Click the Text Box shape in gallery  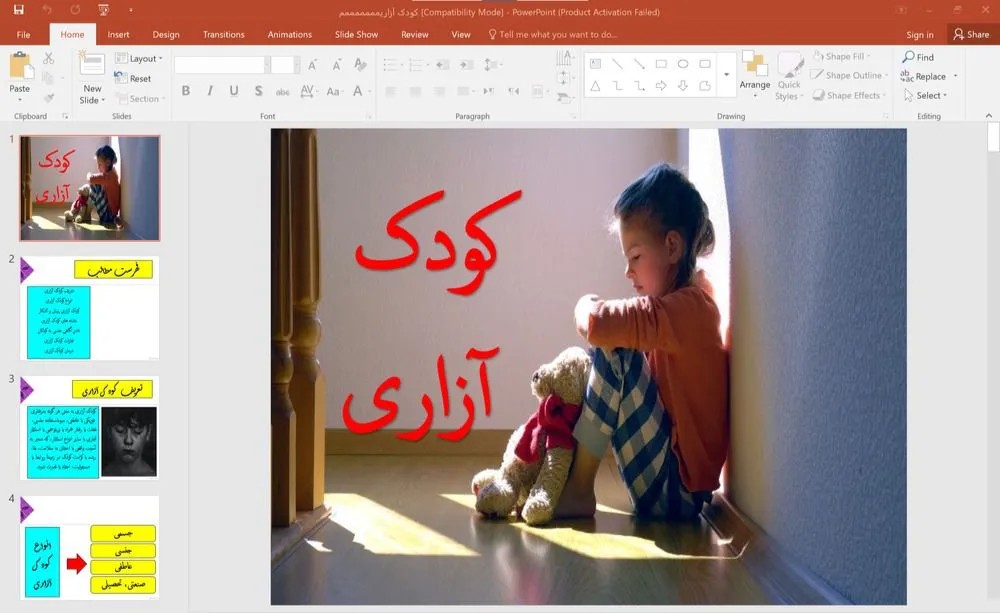[595, 64]
